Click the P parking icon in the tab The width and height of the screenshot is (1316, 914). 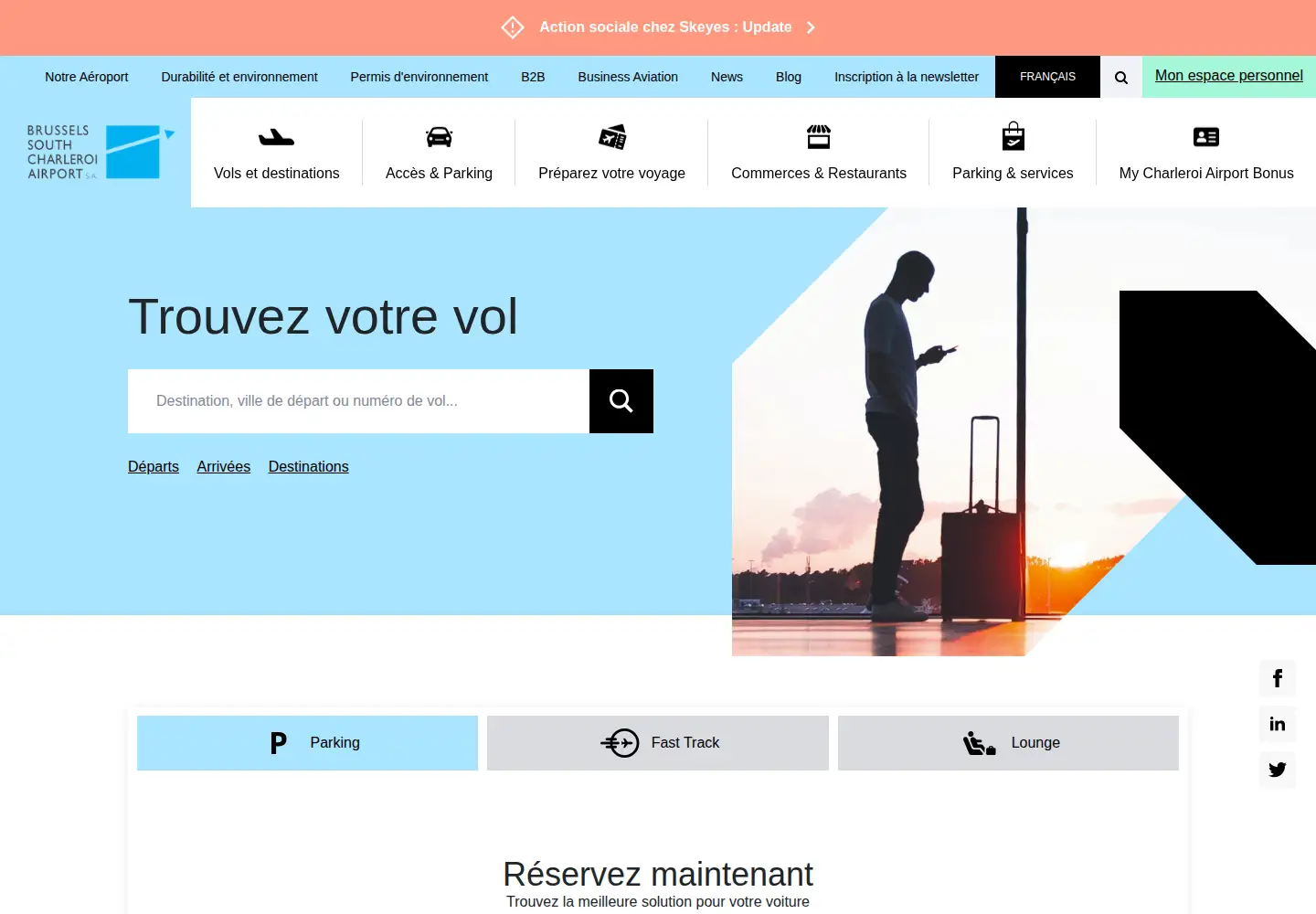pos(279,743)
